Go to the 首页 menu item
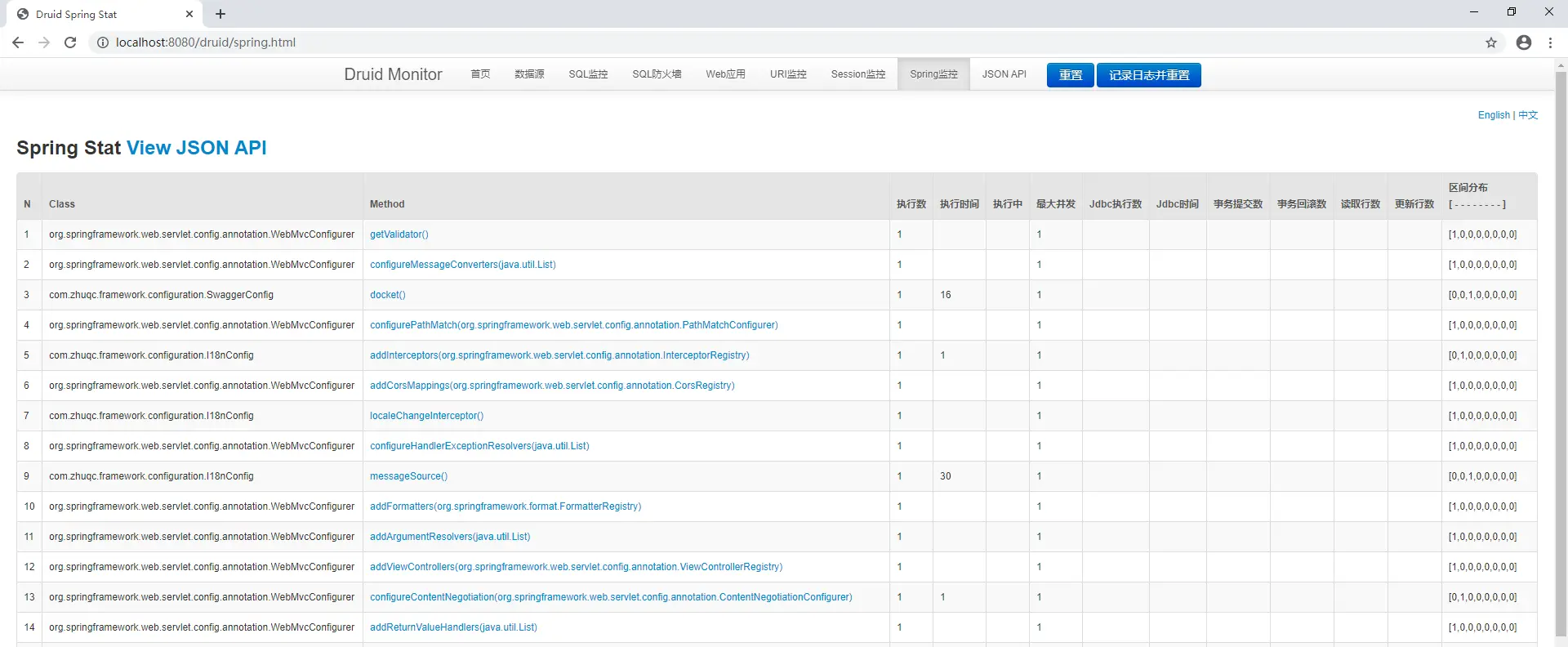Screen dimensions: 1568x647 coord(480,74)
